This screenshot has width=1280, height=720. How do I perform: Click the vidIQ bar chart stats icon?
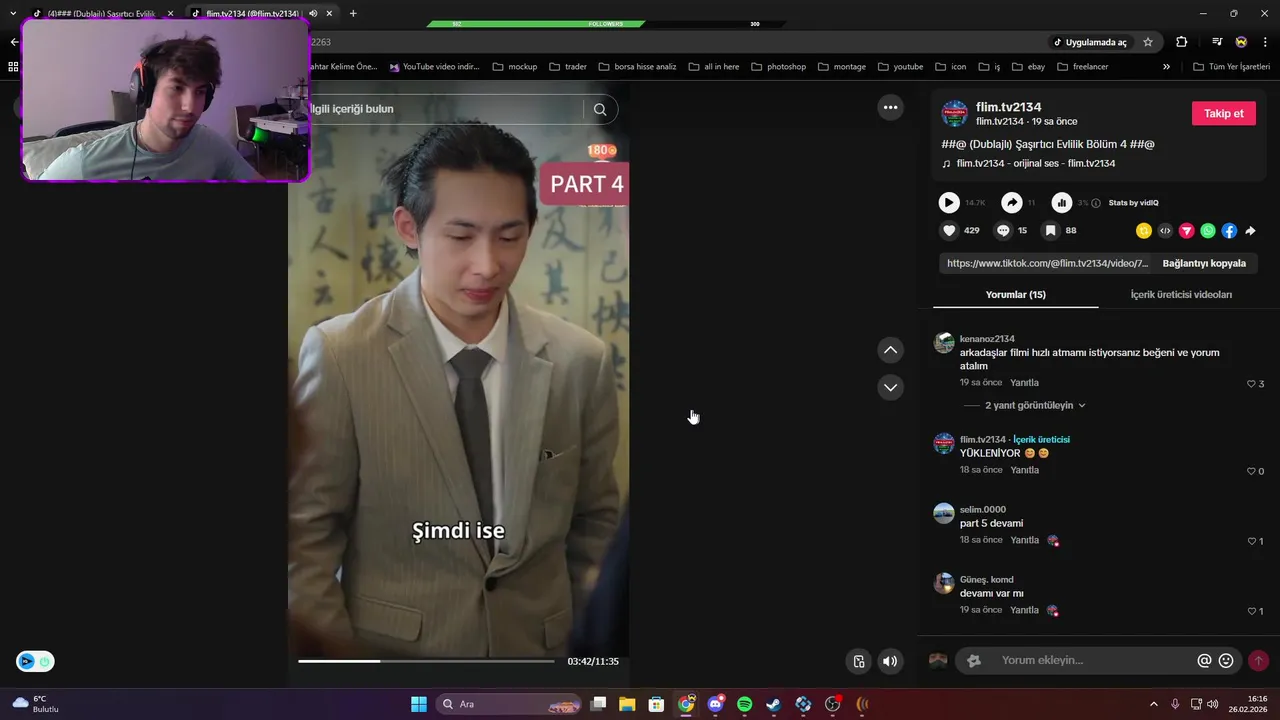click(x=1062, y=203)
